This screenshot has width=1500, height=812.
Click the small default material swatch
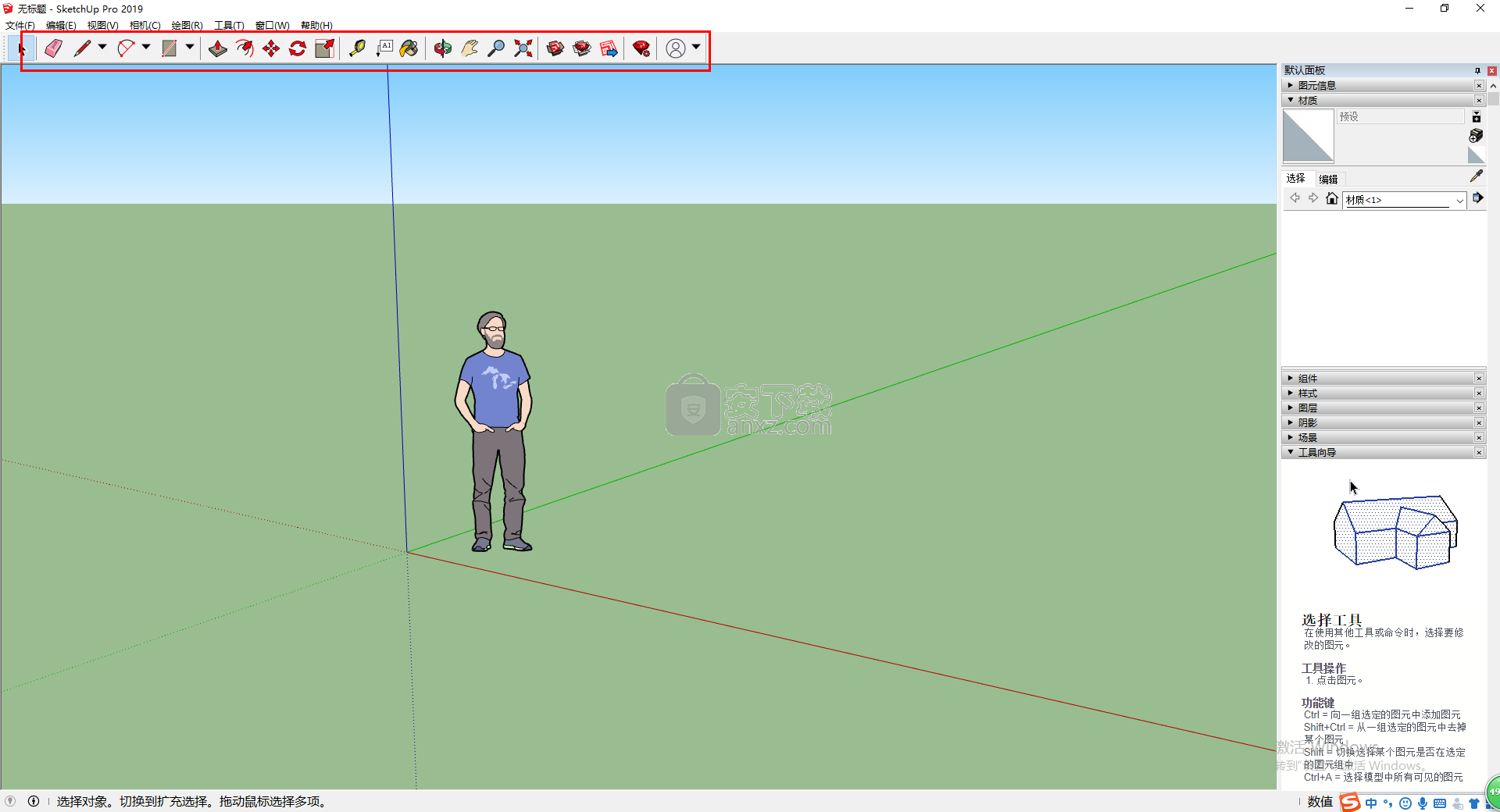1476,155
